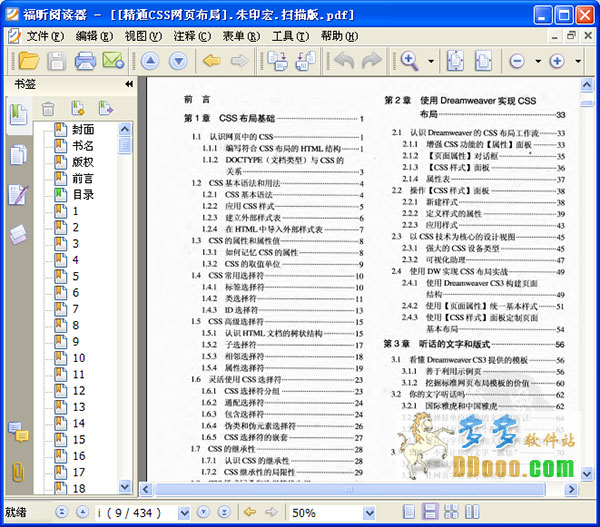
Task: Open the page number dropdown
Action: 184,512
